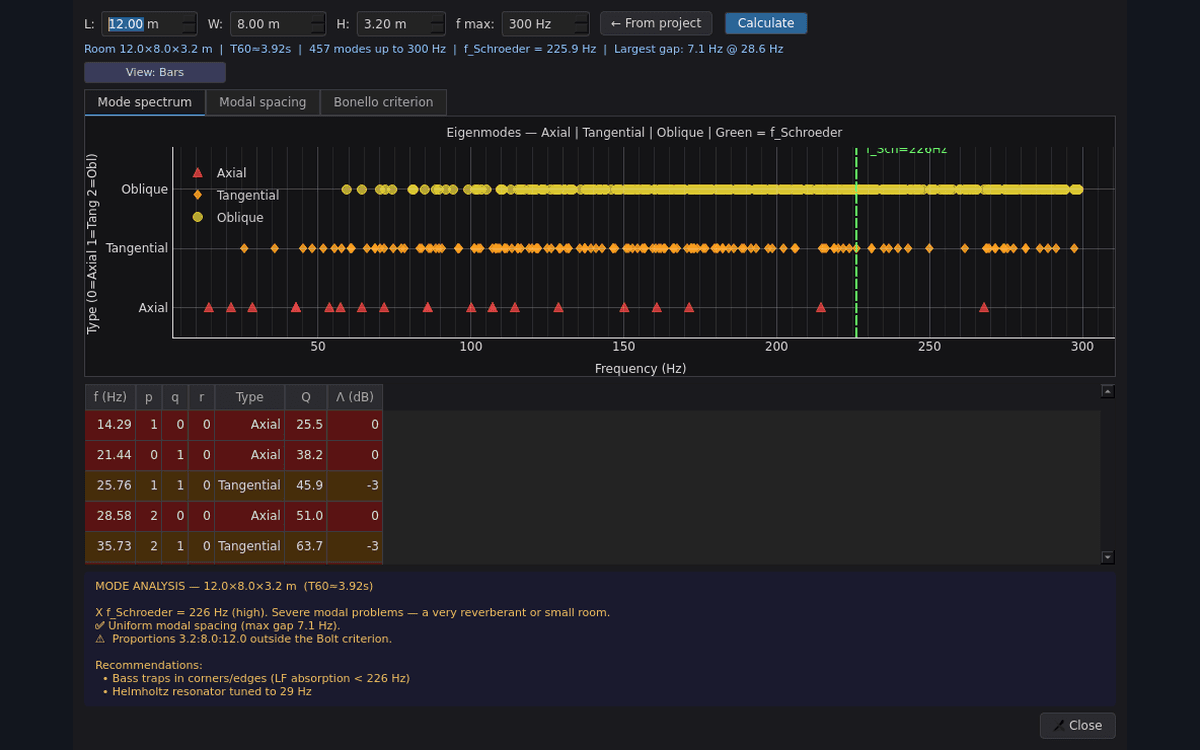This screenshot has width=1200, height=750.
Task: Show the Bonello criterion tab
Action: click(x=384, y=102)
